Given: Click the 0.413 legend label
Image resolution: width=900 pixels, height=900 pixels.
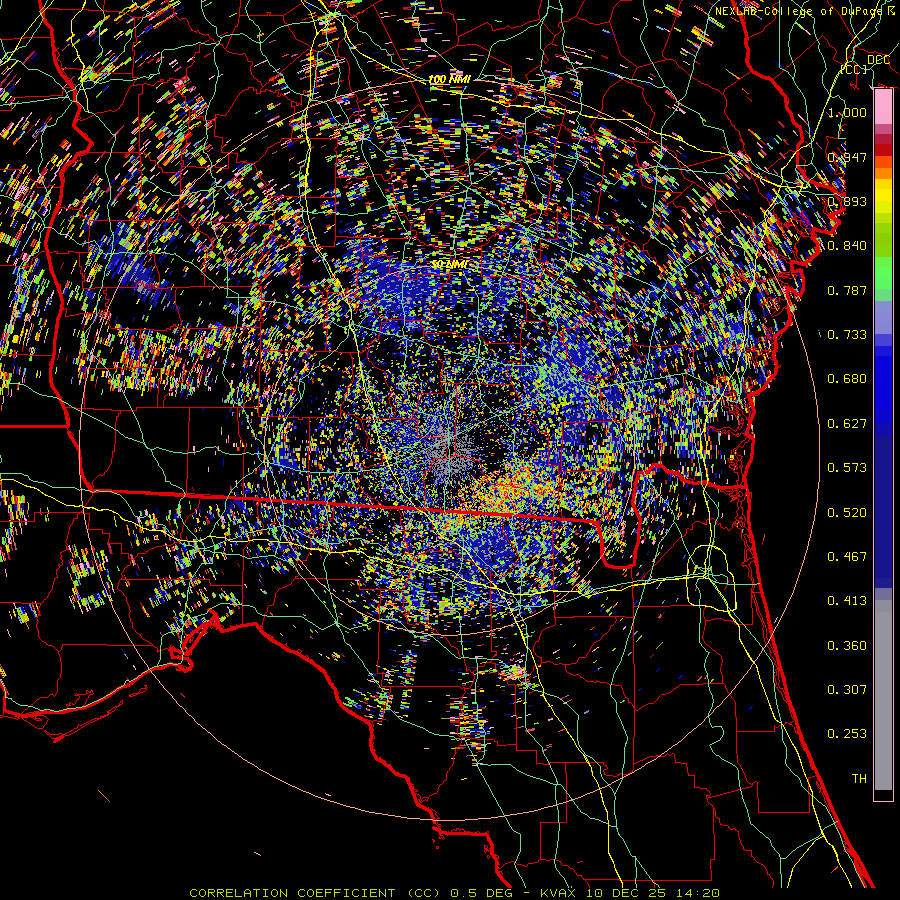Looking at the screenshot, I should 847,600.
